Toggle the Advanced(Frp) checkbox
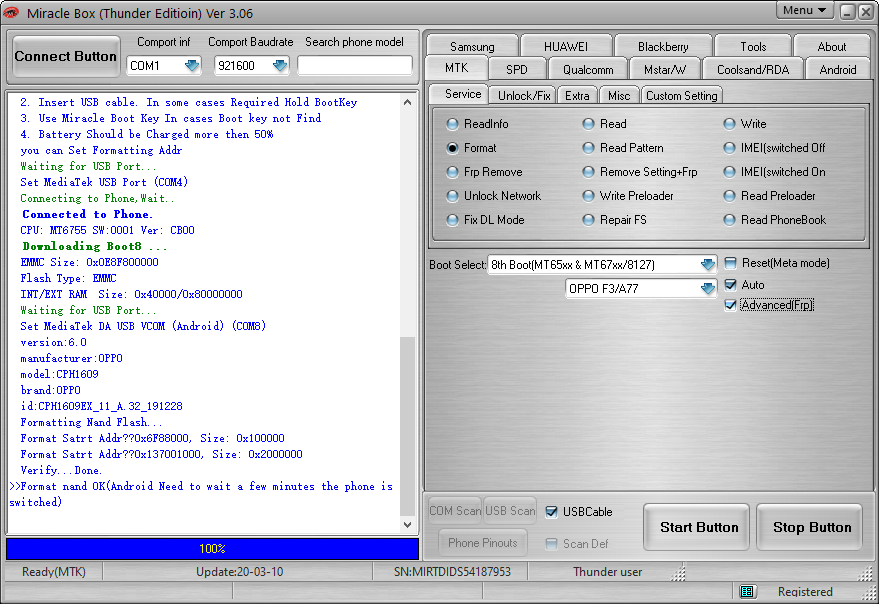The image size is (879, 604). [730, 305]
